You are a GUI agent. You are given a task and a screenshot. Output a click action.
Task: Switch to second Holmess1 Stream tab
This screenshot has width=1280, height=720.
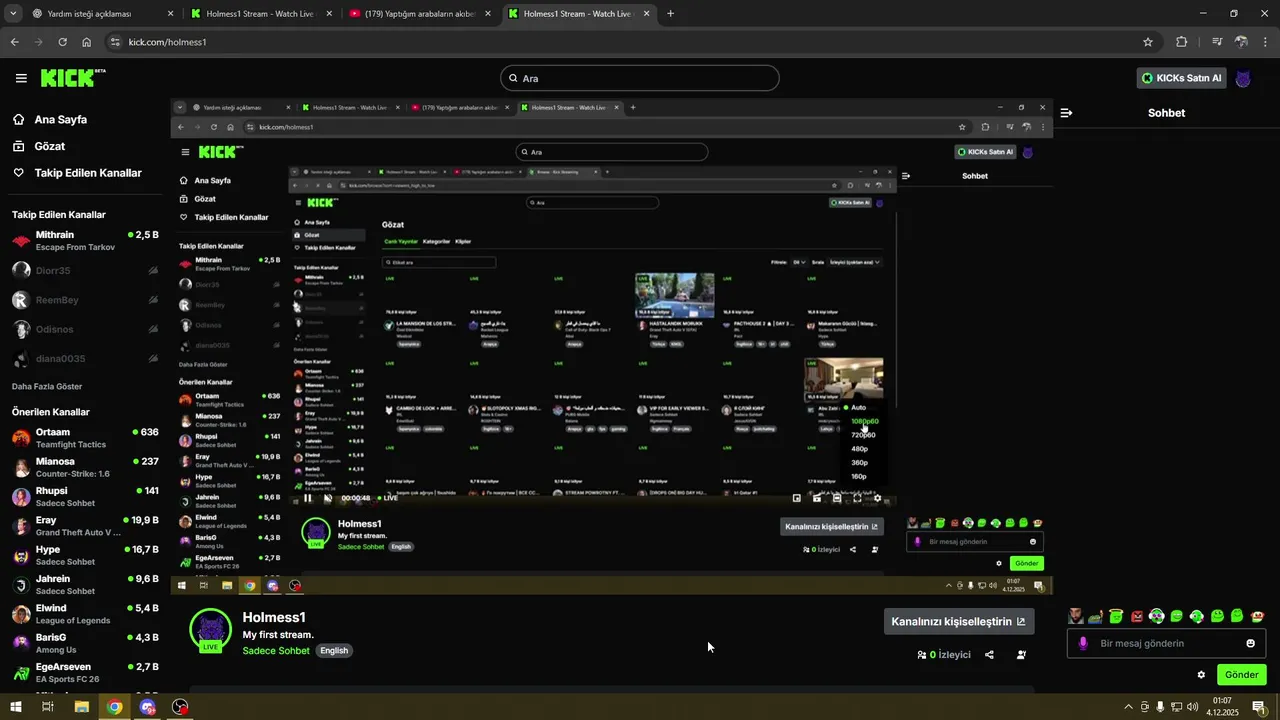pyautogui.click(x=578, y=14)
